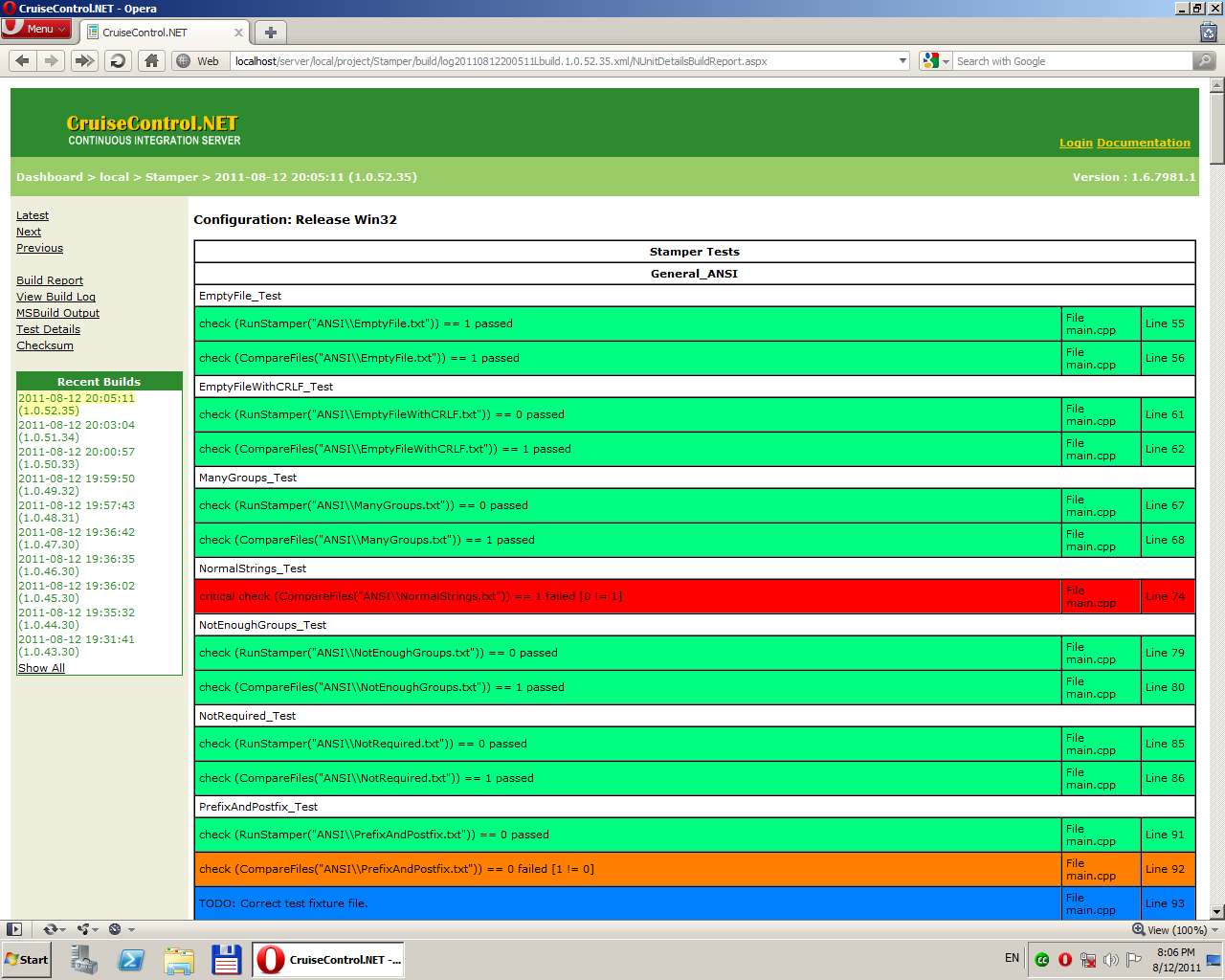Viewport: 1225px width, 980px height.
Task: Click the green CCTray icon in system tray
Action: click(x=1042, y=959)
